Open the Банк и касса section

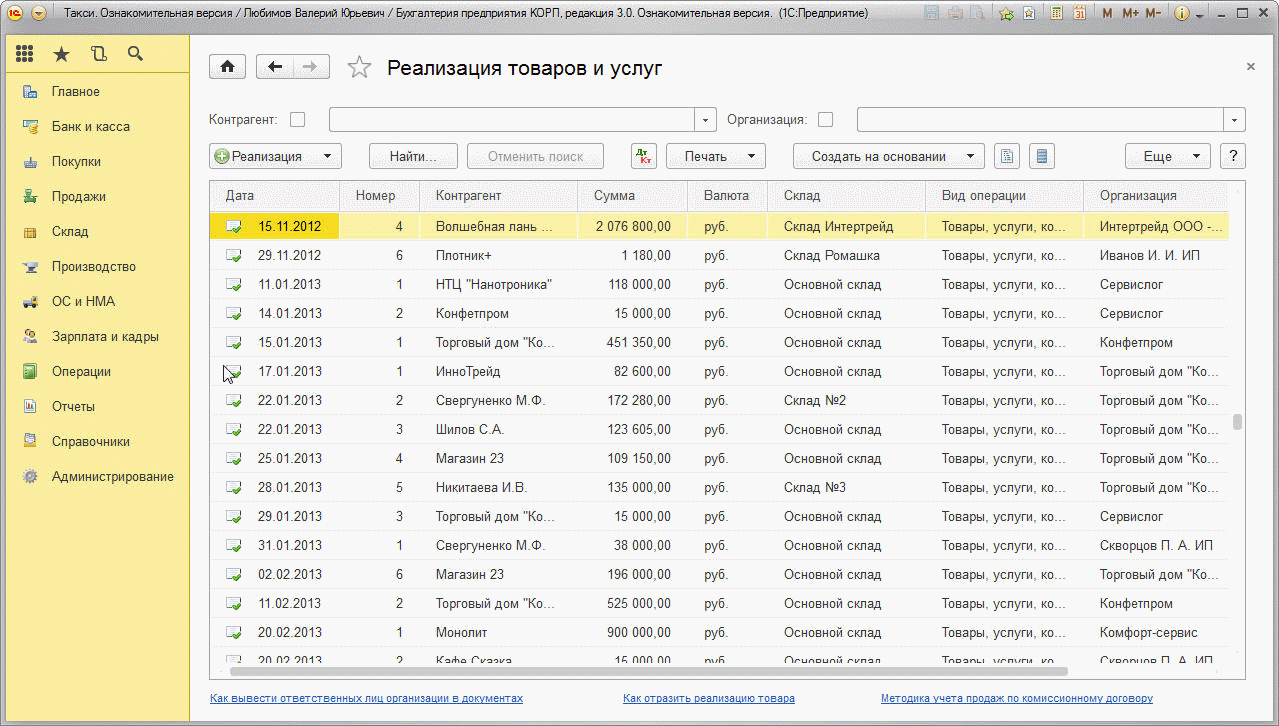tap(95, 126)
